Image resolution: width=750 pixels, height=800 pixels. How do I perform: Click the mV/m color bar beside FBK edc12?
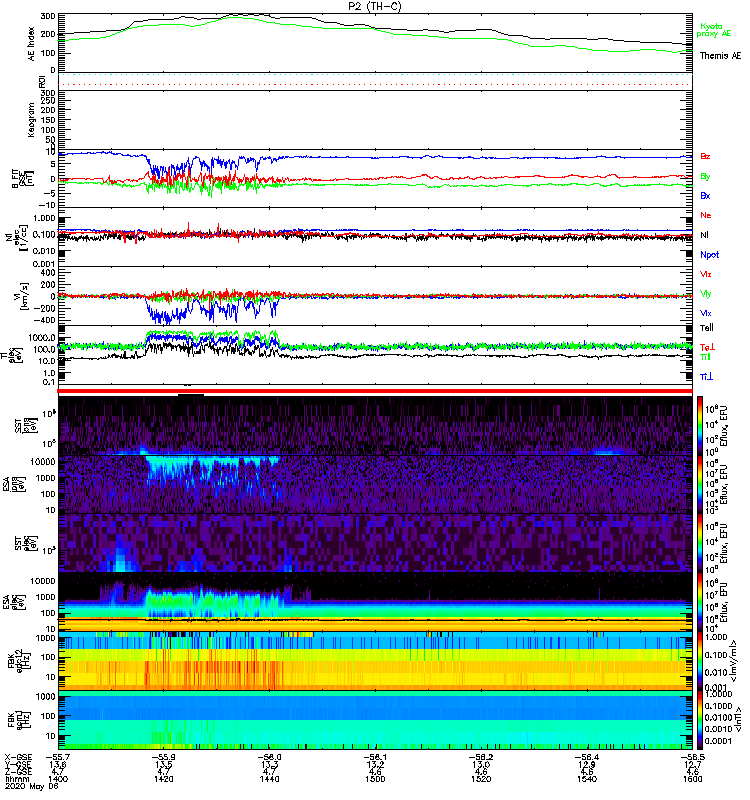700,661
